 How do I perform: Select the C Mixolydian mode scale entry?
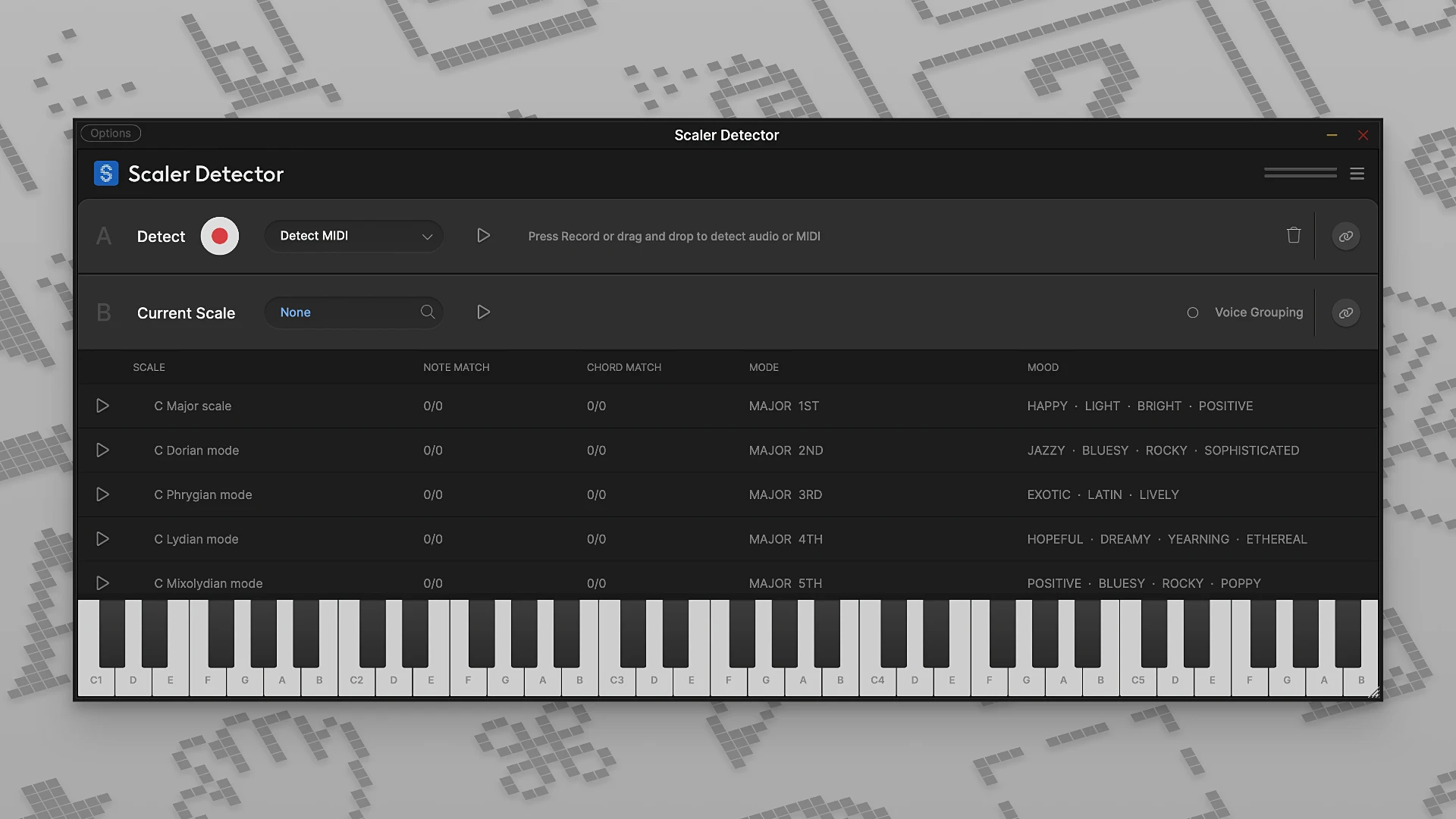(x=208, y=583)
